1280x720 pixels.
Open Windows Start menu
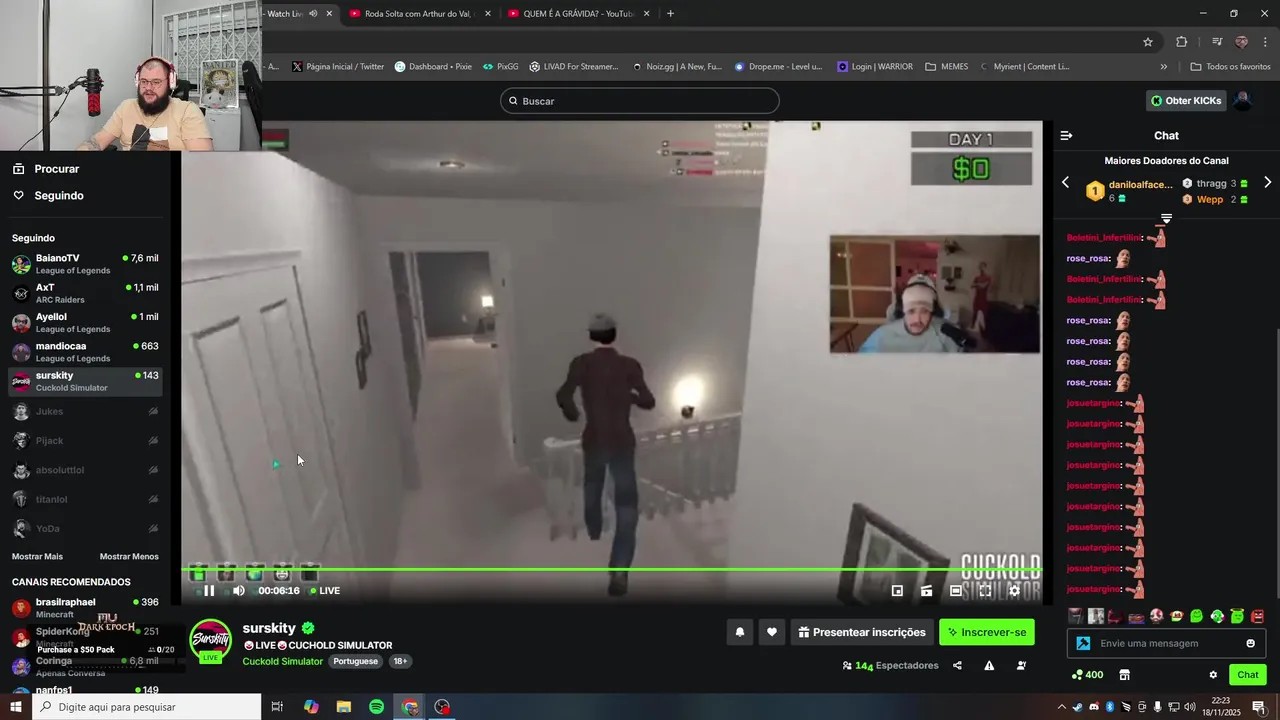[16, 707]
